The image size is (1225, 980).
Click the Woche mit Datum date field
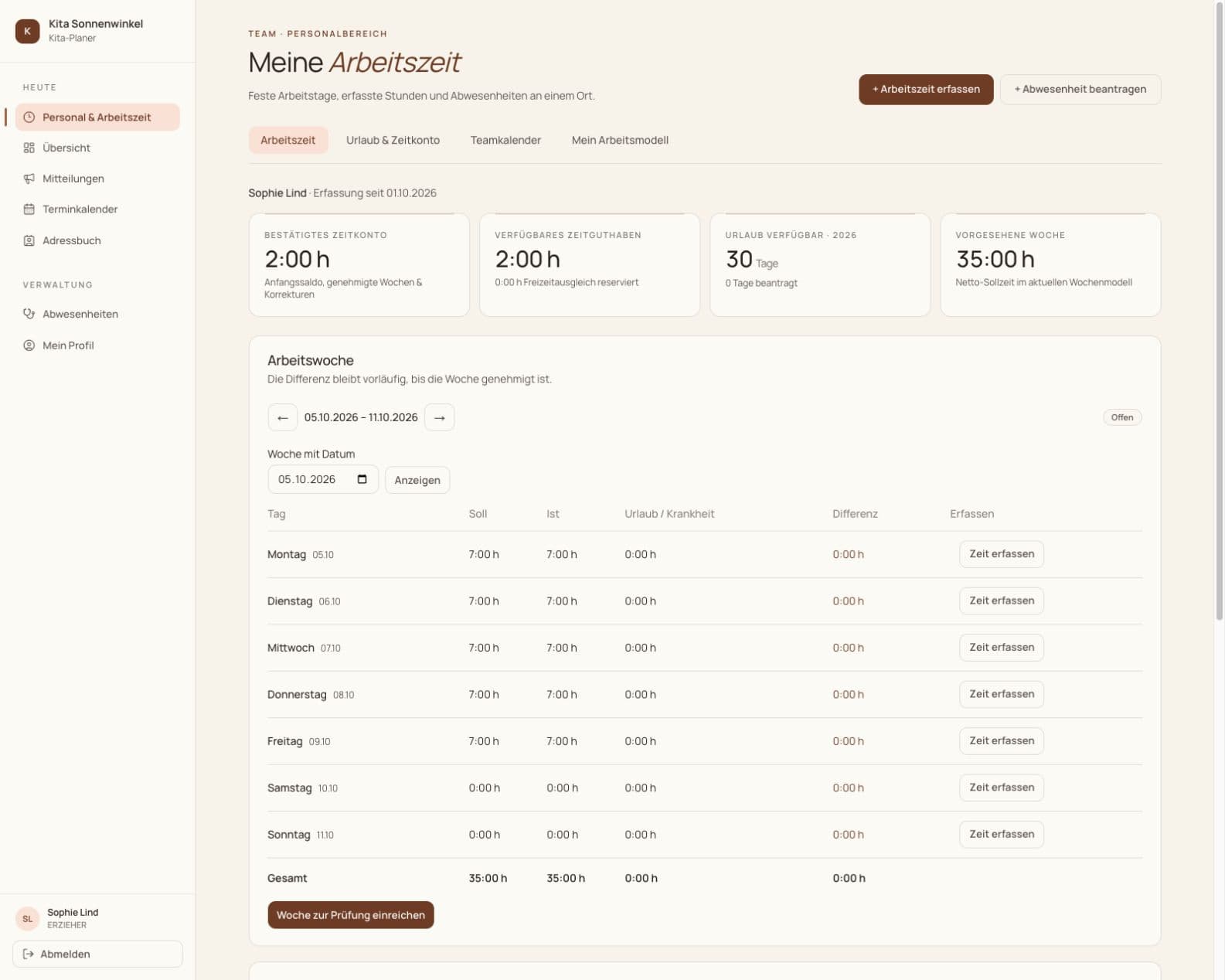click(x=323, y=479)
